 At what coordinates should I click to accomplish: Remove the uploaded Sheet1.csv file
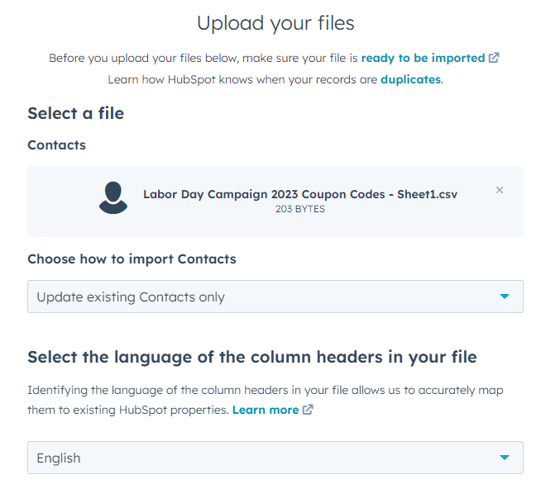click(x=499, y=190)
